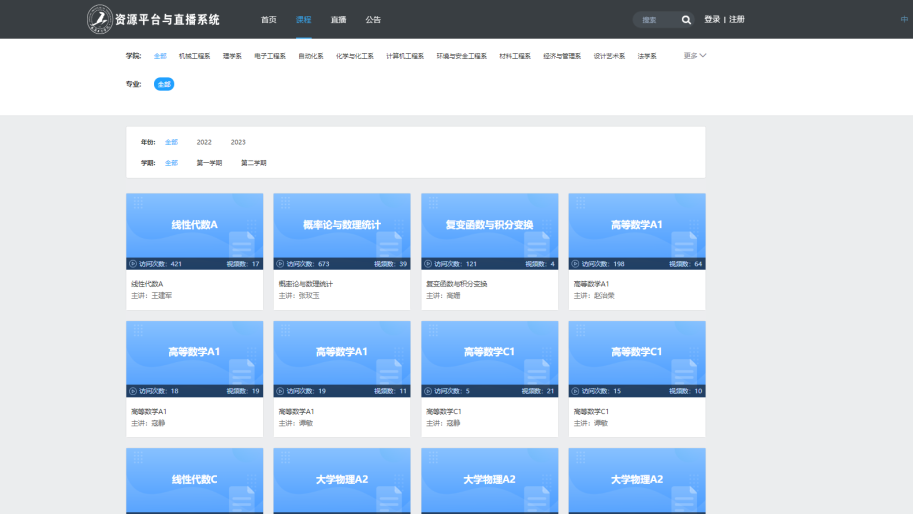The image size is (913, 514).
Task: Click play icon beside 访问次数 121
Action: tap(428, 264)
